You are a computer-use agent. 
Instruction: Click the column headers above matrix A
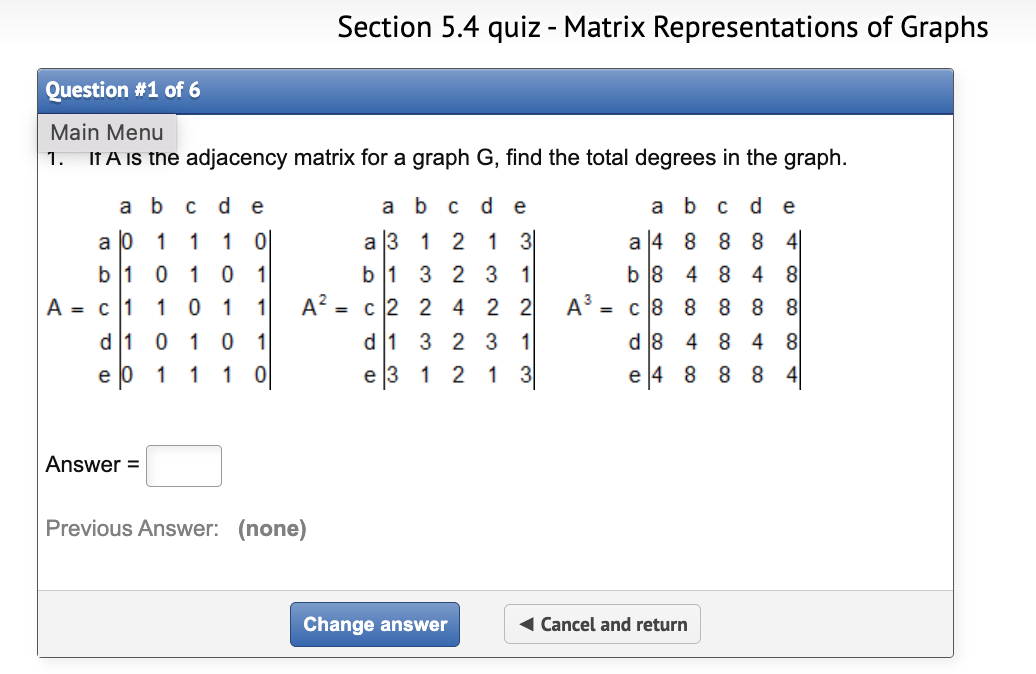click(x=190, y=206)
